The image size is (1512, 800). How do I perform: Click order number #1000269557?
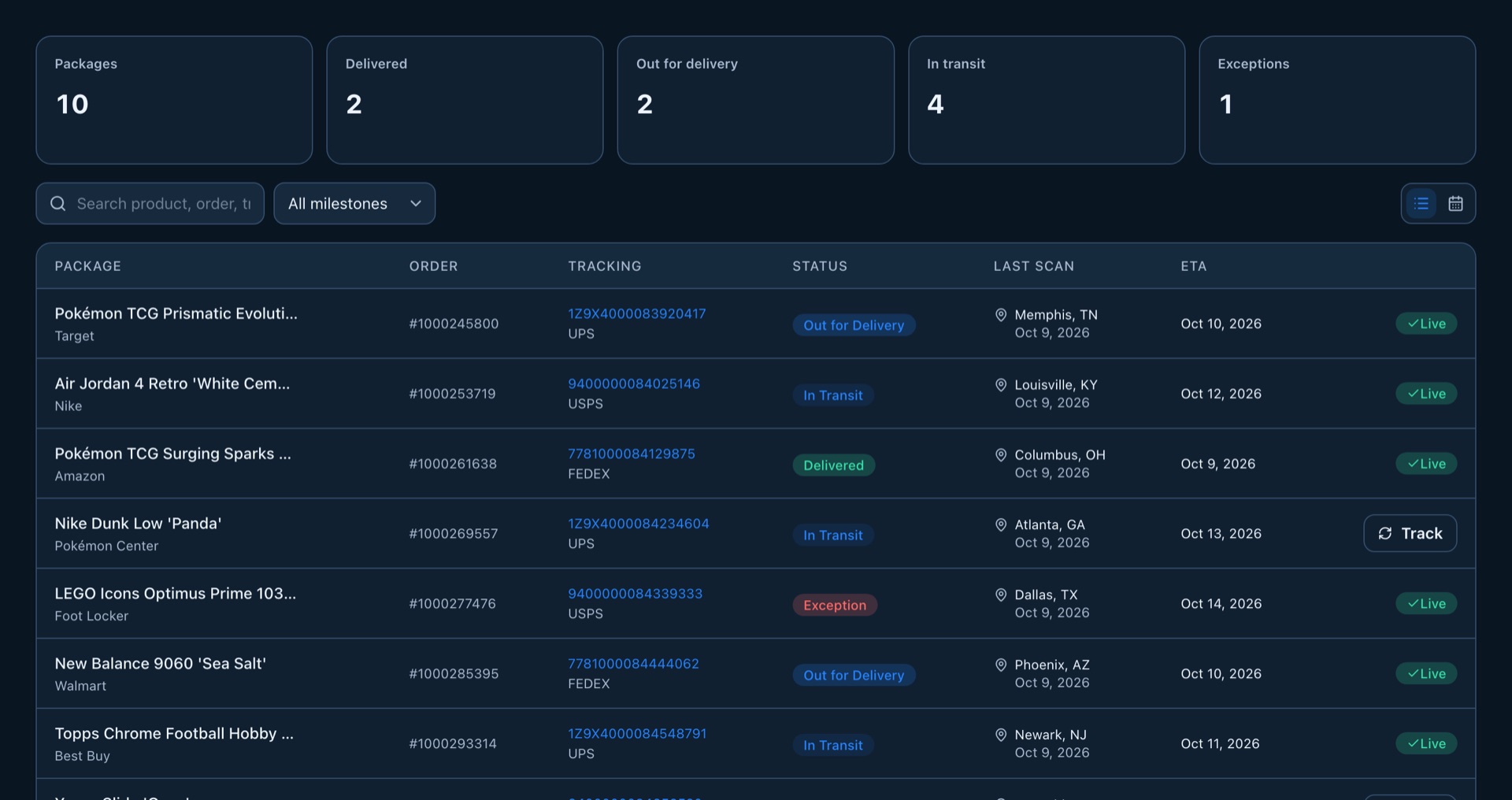click(x=454, y=534)
